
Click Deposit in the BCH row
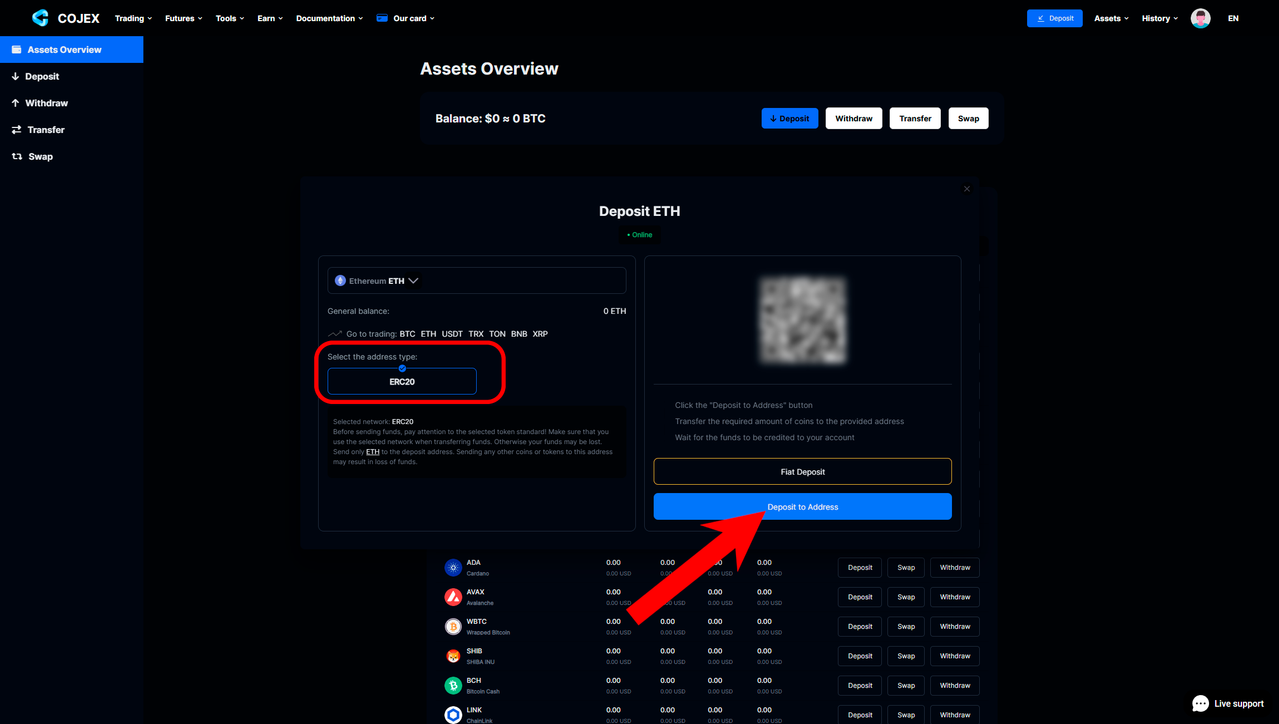click(860, 685)
